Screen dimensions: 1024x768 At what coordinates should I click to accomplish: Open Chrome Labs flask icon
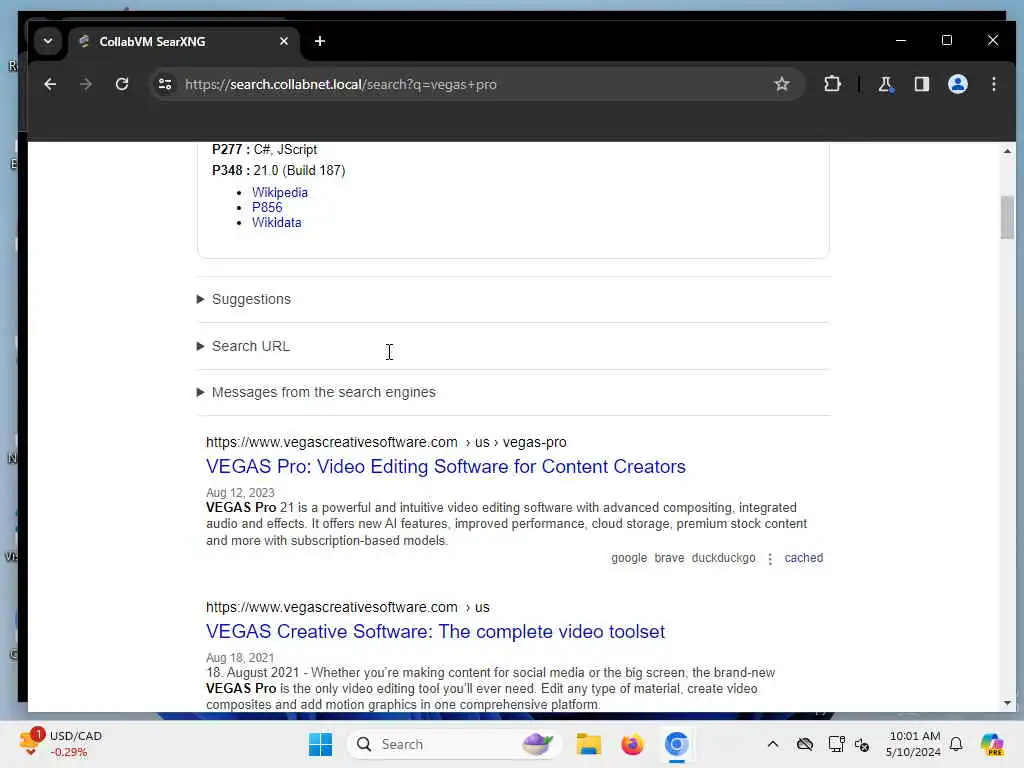[886, 84]
